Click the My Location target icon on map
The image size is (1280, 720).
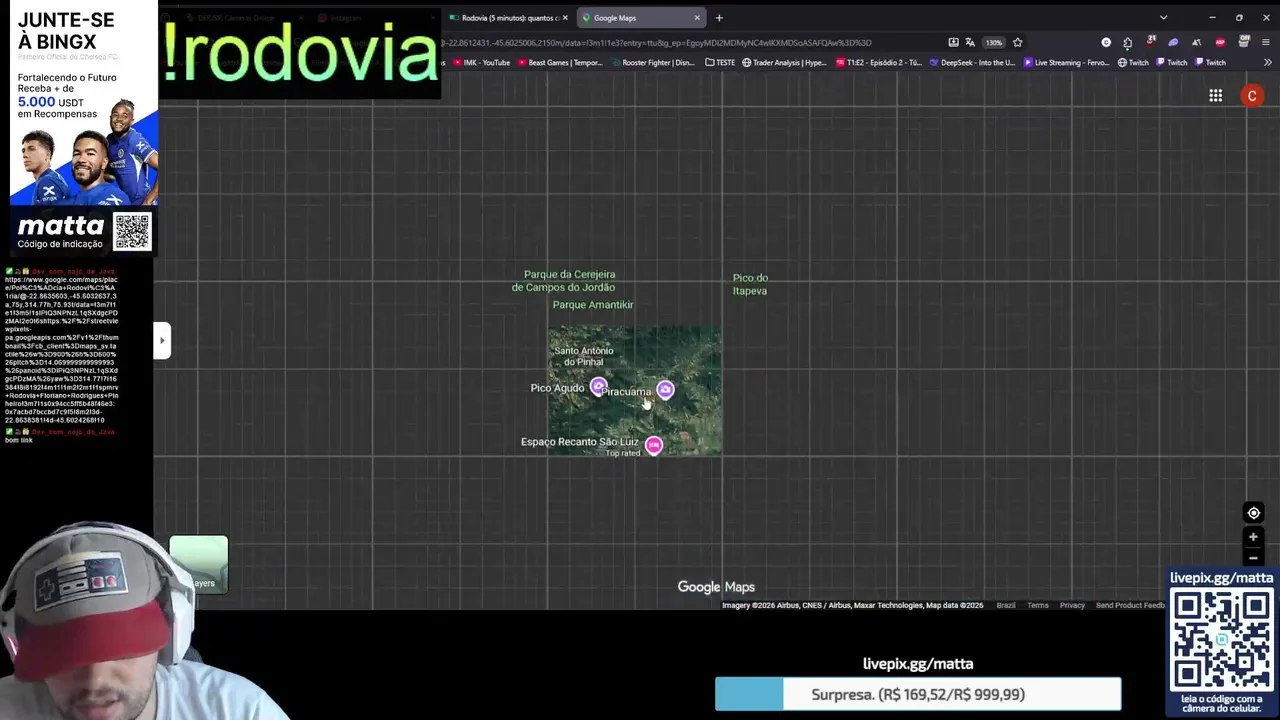(1253, 513)
